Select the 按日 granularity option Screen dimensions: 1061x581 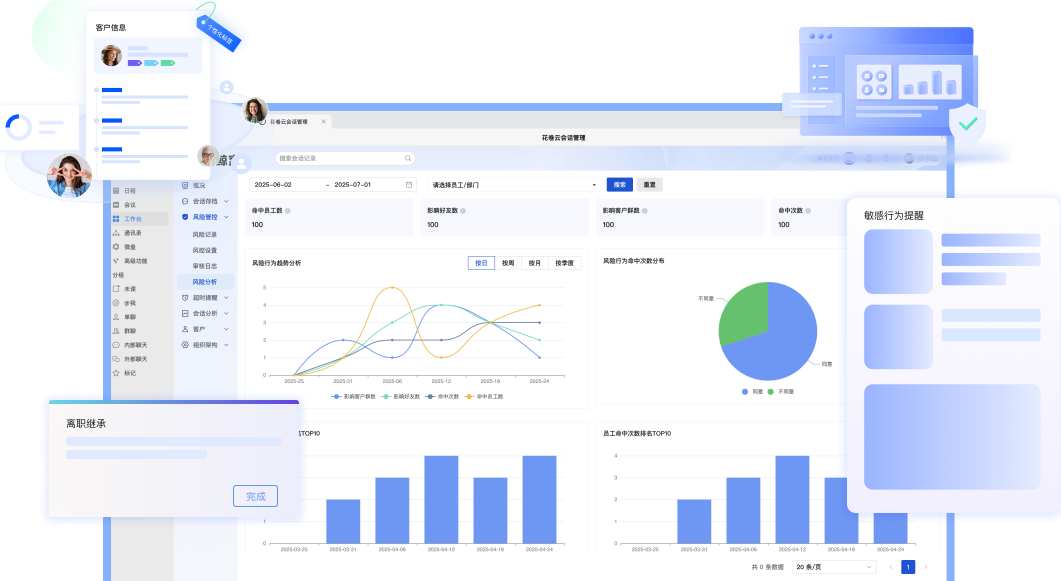[x=481, y=263]
